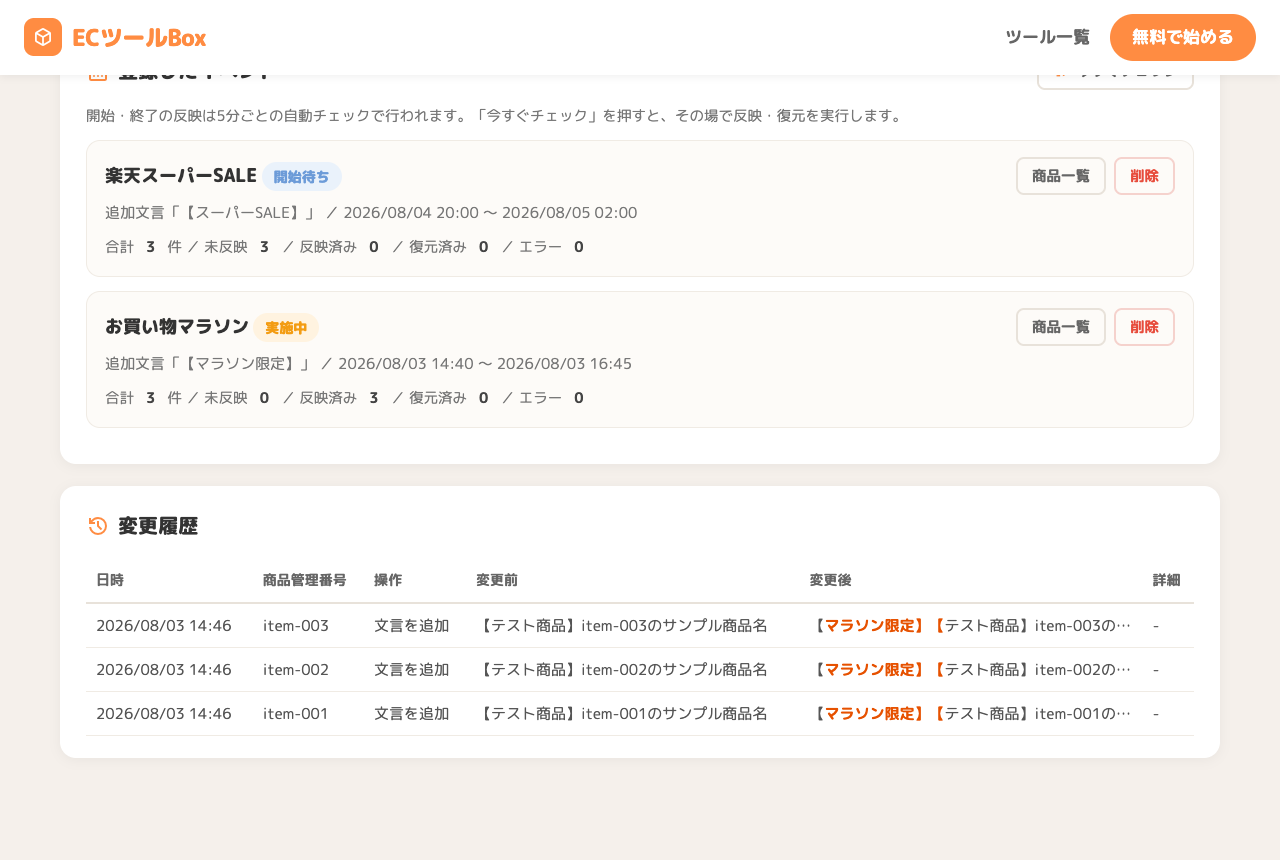
Task: Open the ツール一覧 navigation link
Action: tap(1047, 37)
